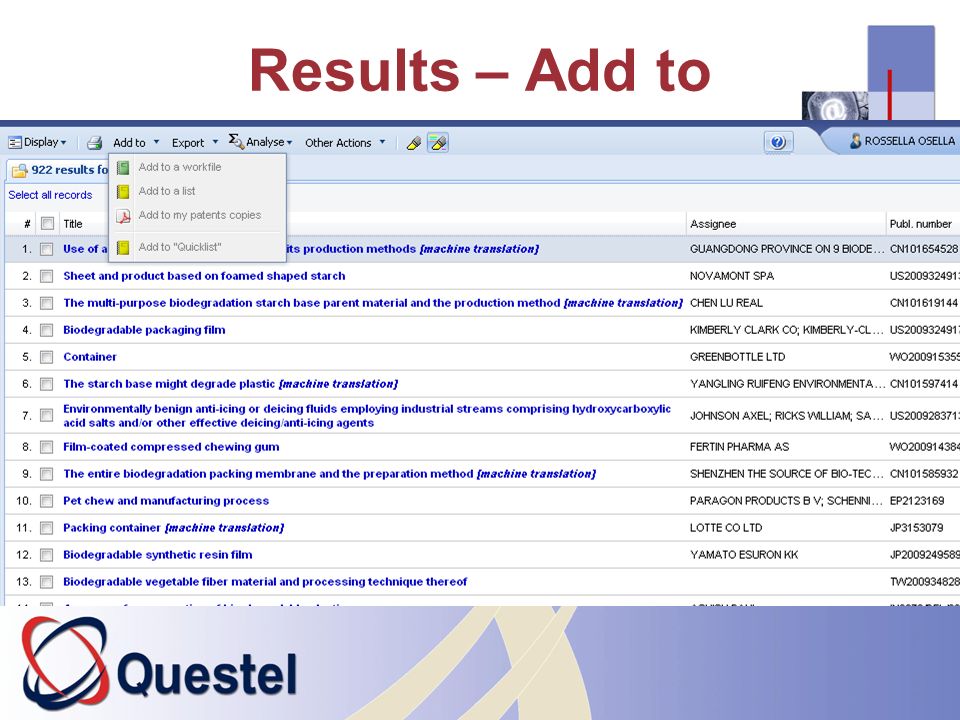Click the user icon beside ROSSELLA OSELLA
The width and height of the screenshot is (960, 720).
(x=855, y=141)
